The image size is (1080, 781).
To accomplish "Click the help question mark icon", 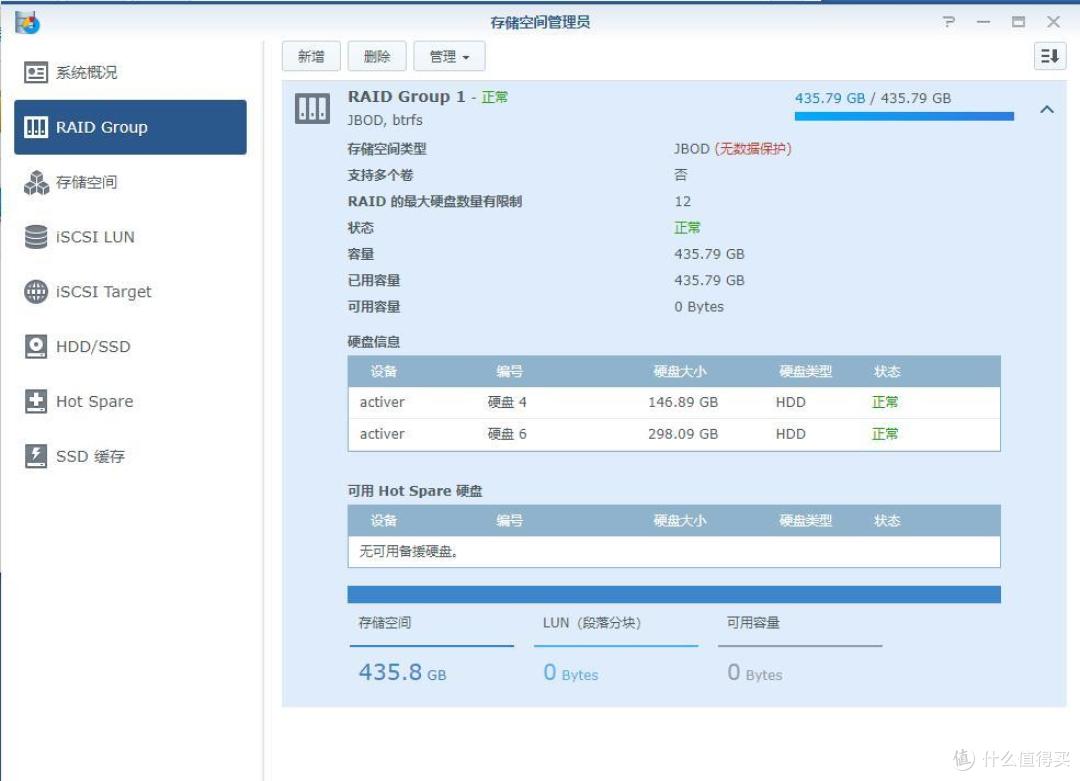I will (x=949, y=22).
